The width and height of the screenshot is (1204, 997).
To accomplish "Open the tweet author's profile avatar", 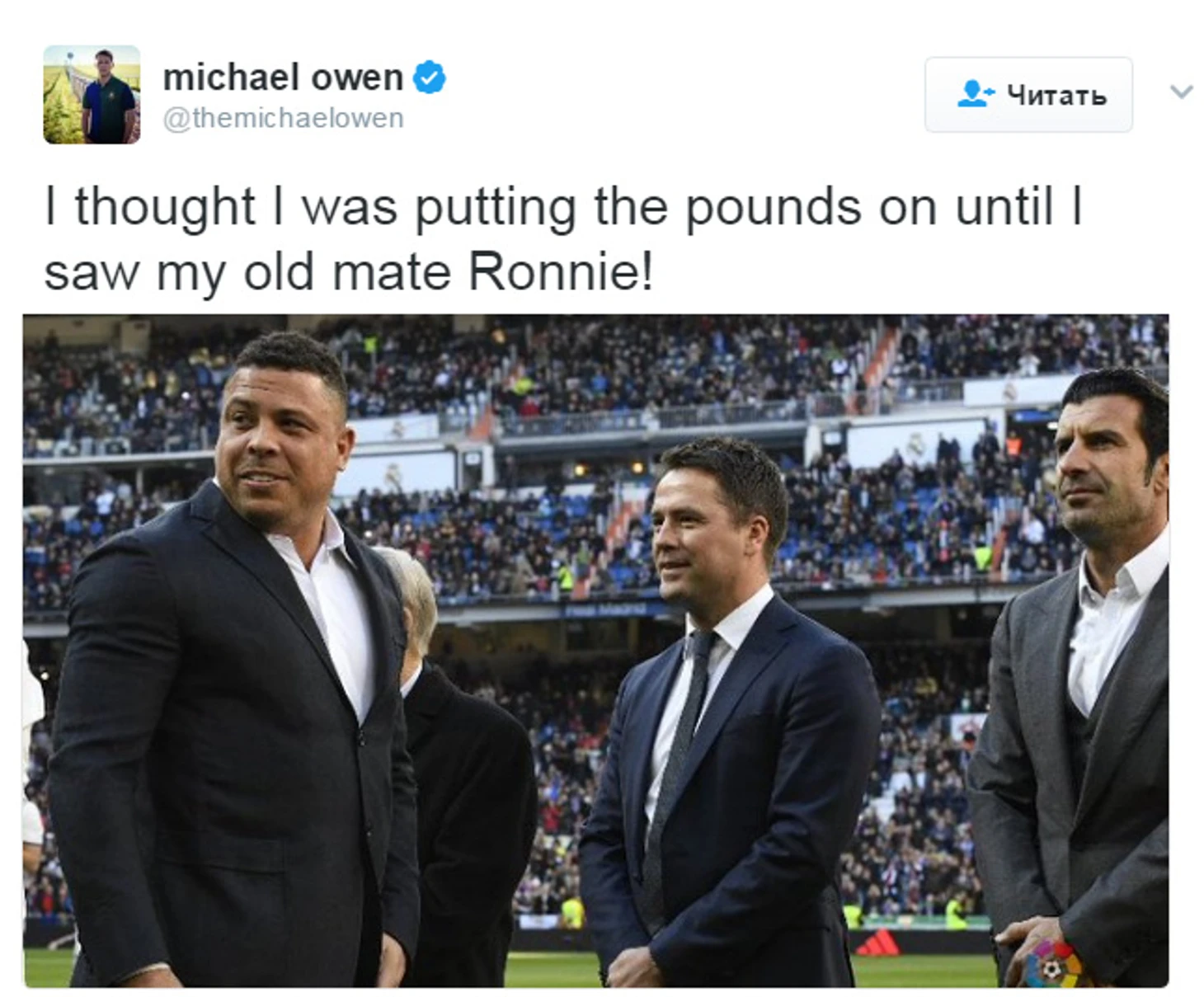I will (x=92, y=95).
